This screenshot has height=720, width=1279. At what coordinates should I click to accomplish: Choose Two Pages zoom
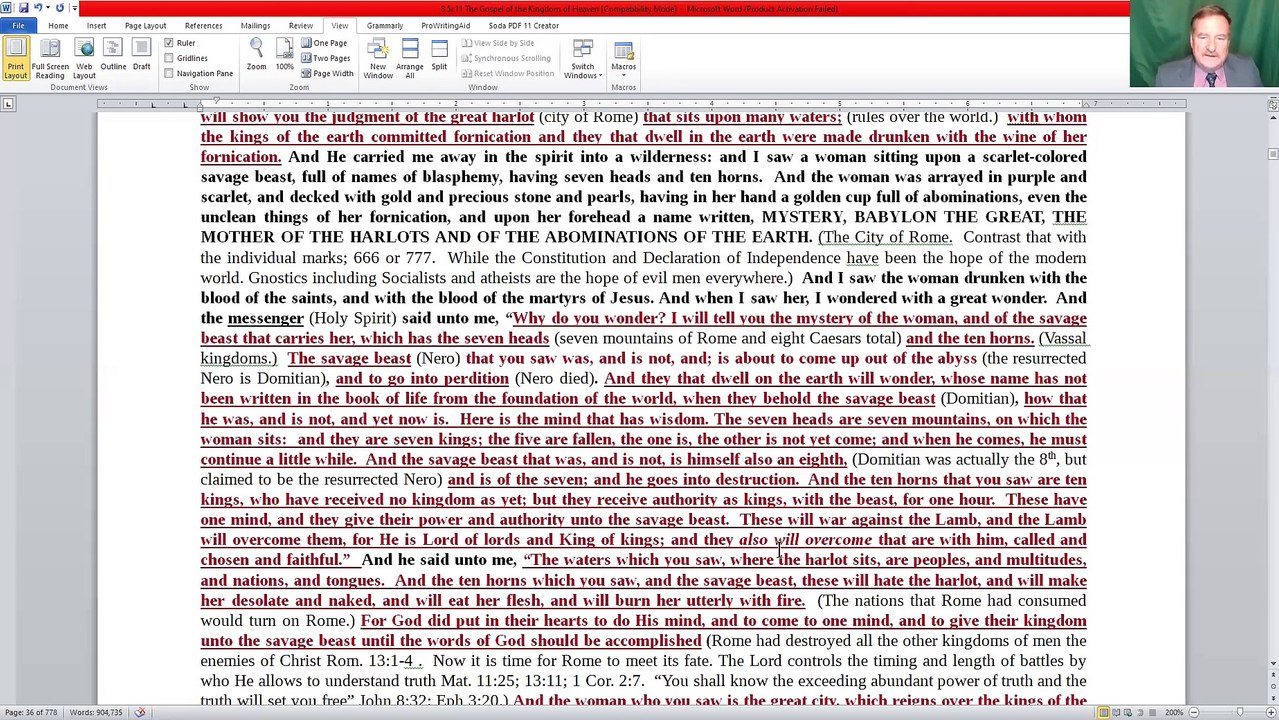coord(326,58)
